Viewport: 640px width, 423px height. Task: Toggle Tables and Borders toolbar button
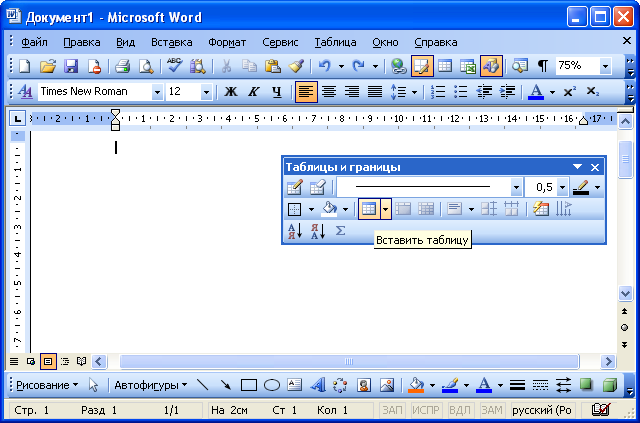pos(422,66)
